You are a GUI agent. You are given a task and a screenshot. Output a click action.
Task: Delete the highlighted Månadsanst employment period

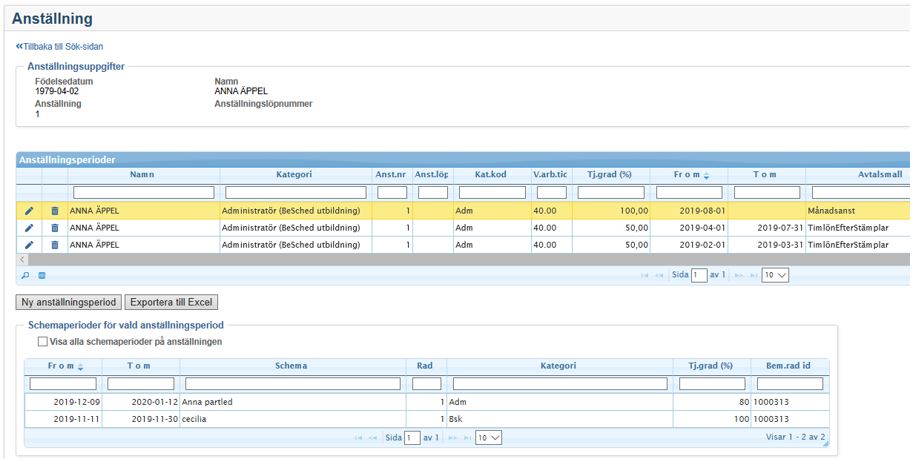coord(55,211)
